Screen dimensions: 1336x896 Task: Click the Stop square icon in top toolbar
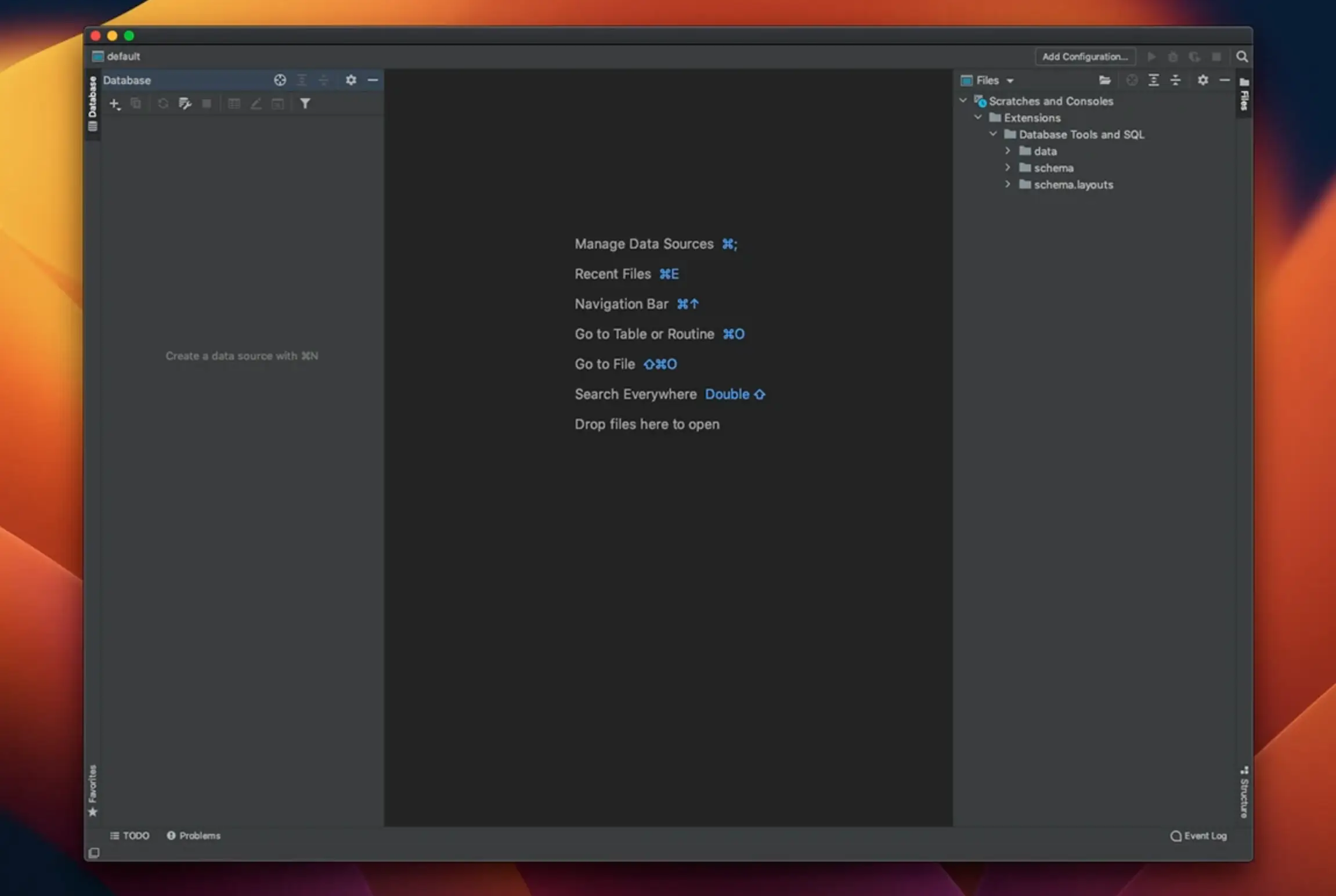point(1216,56)
